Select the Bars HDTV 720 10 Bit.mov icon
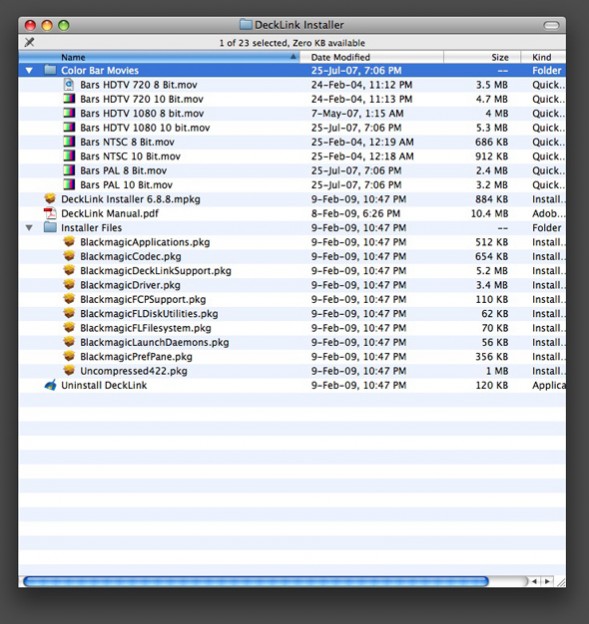589x624 pixels. (x=69, y=99)
